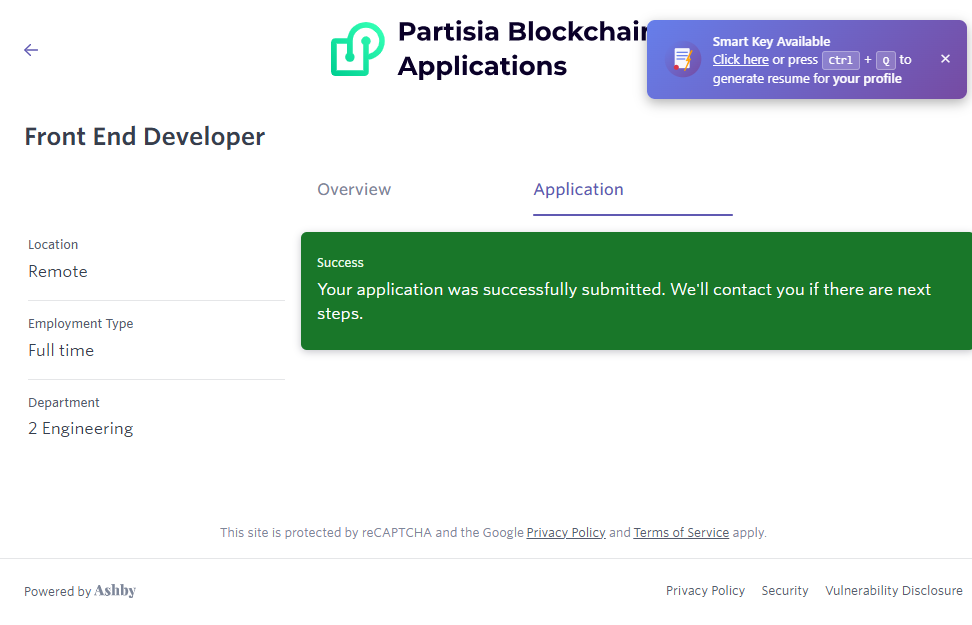Image resolution: width=972 pixels, height=625 pixels.
Task: Click the green Success message banner
Action: [x=636, y=291]
